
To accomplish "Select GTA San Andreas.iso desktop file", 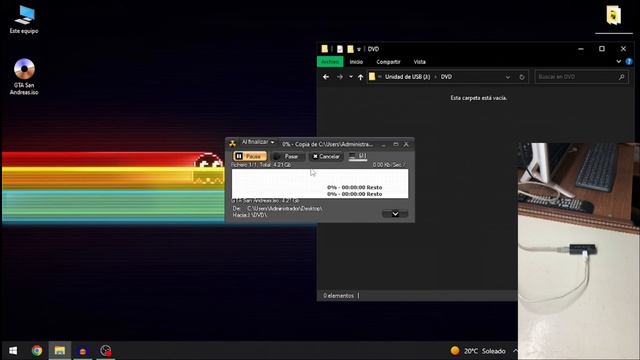I will (24, 77).
